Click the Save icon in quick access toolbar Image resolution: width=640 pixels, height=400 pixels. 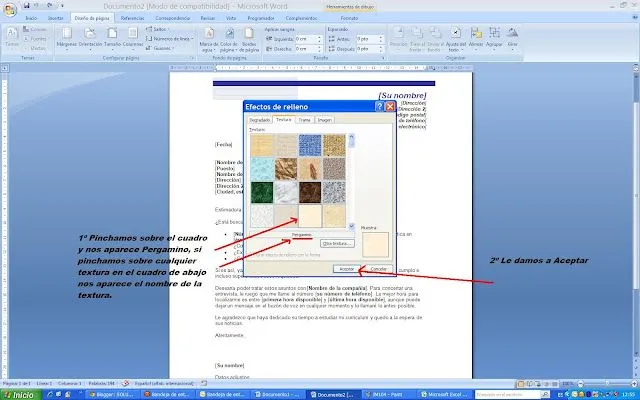(x=27, y=5)
